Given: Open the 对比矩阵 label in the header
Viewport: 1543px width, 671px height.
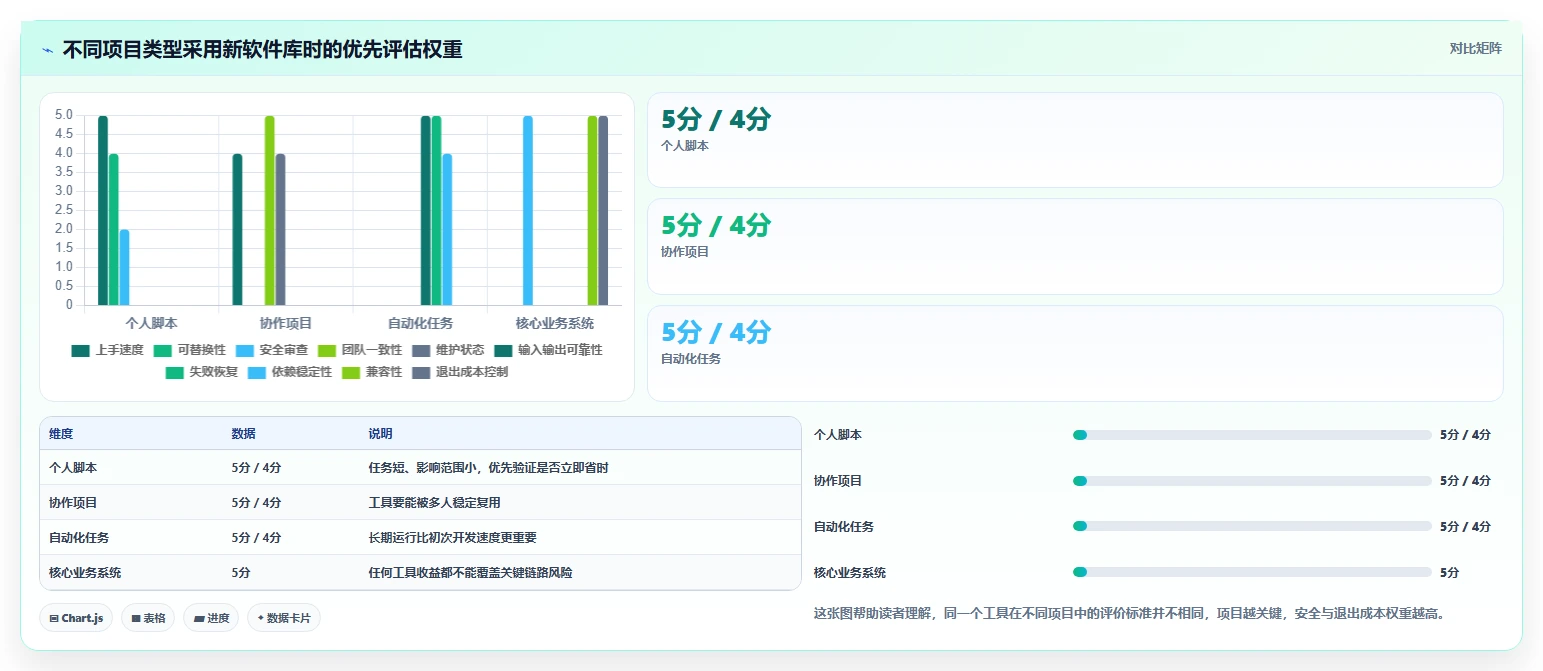Looking at the screenshot, I should [1476, 48].
